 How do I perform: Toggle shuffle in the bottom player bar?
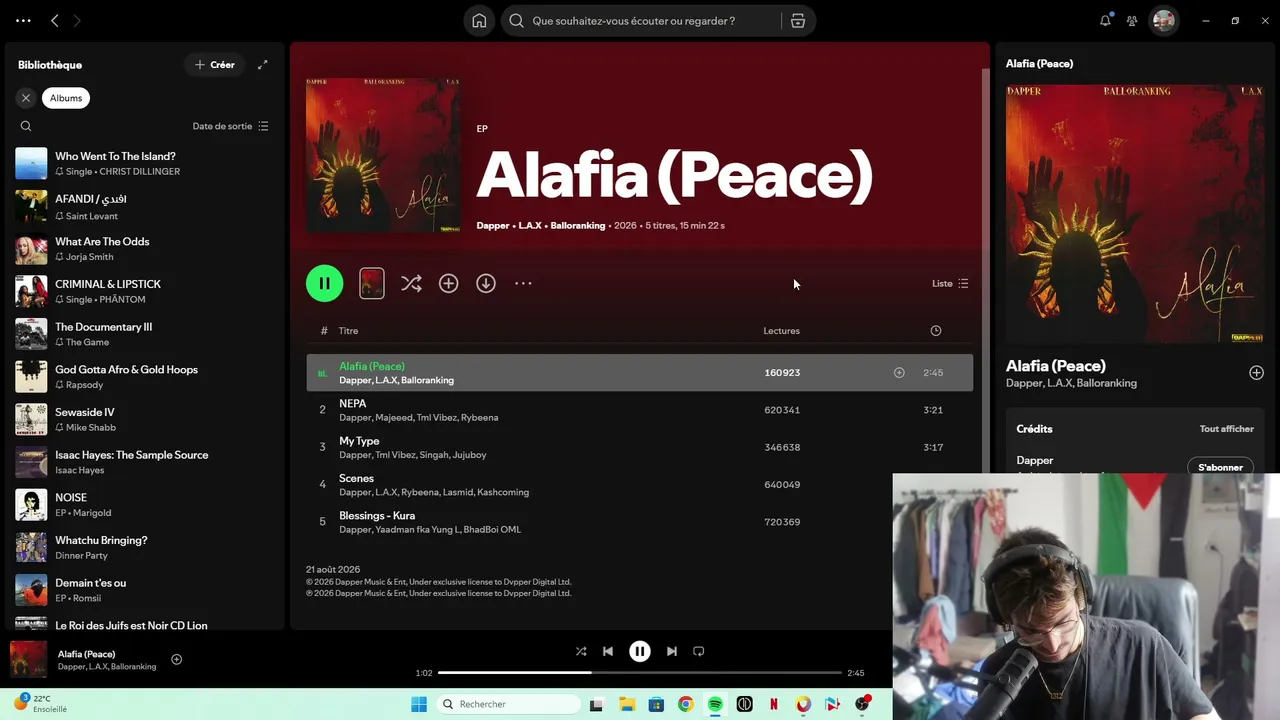tap(581, 651)
